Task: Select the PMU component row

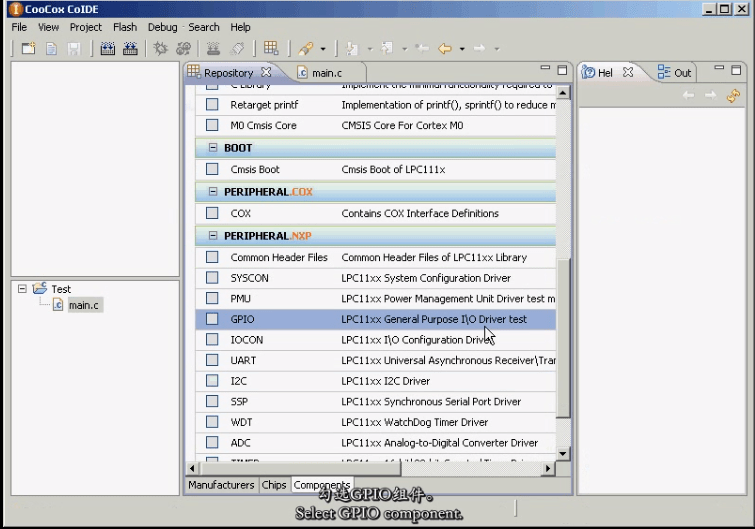Action: (x=376, y=298)
